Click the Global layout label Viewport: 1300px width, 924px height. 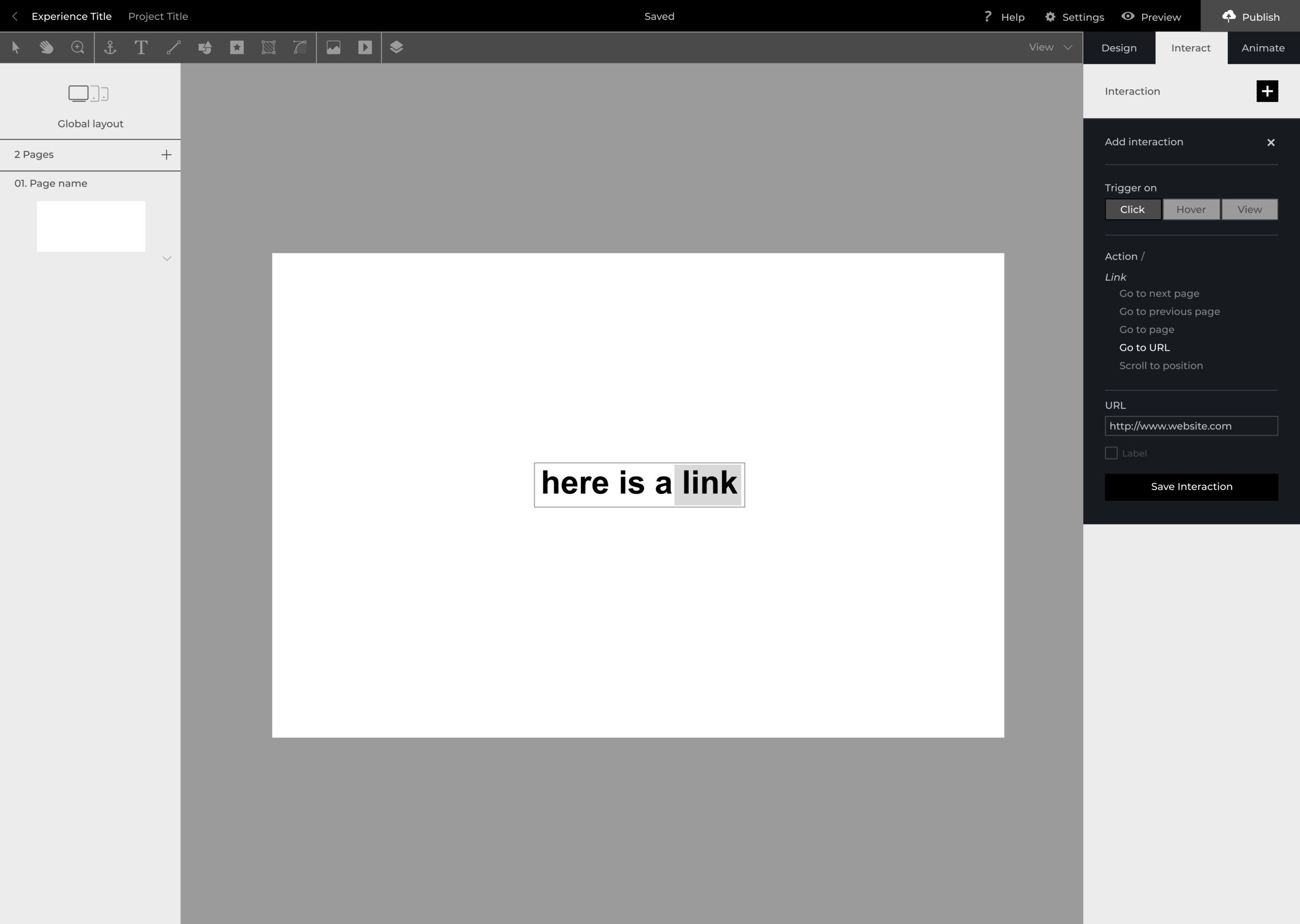click(90, 124)
